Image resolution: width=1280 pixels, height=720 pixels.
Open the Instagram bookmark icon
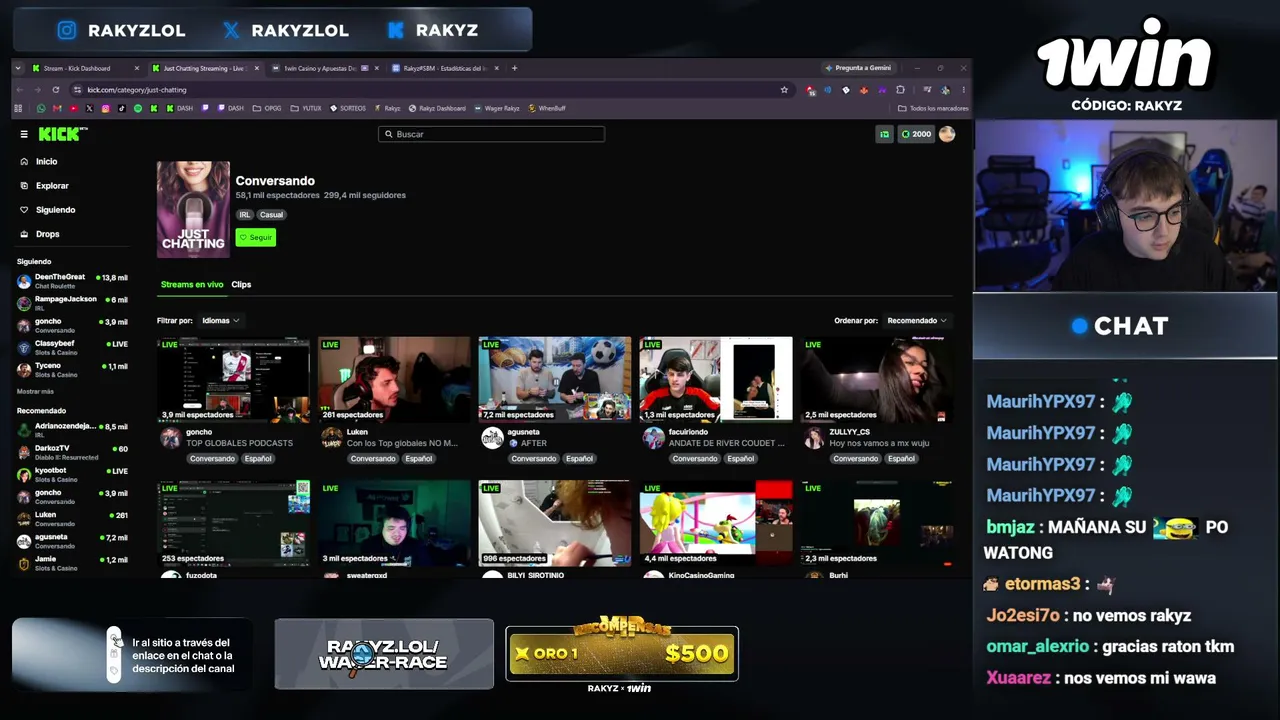[x=106, y=108]
